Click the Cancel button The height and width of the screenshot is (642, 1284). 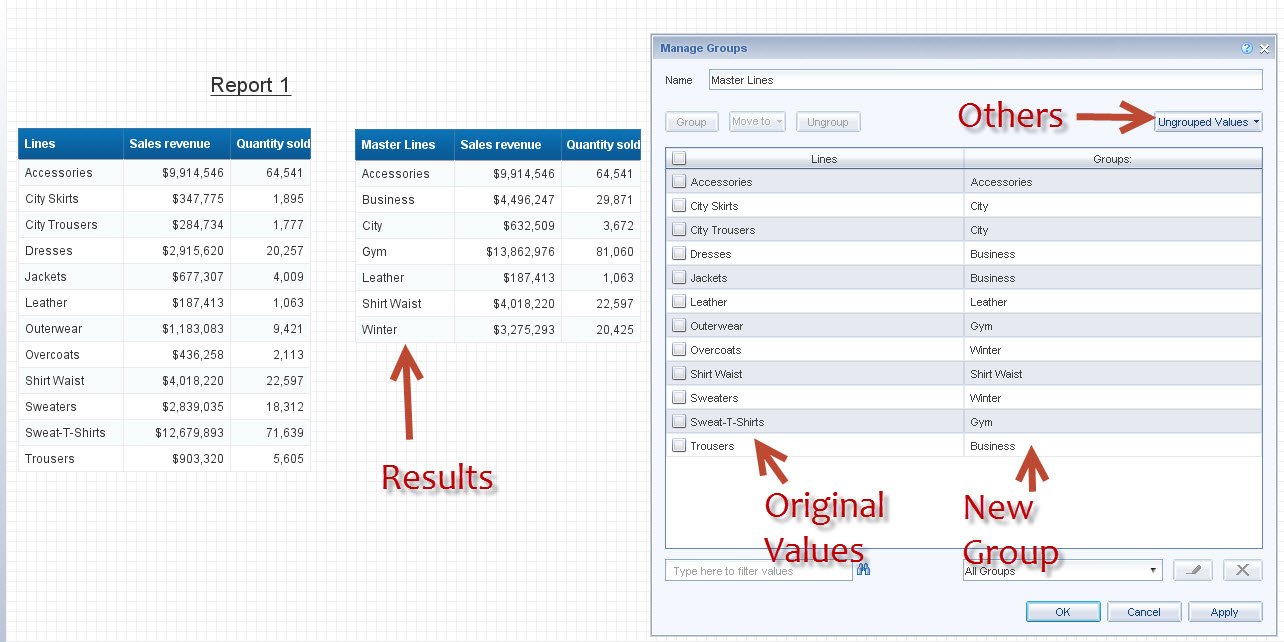point(1143,612)
